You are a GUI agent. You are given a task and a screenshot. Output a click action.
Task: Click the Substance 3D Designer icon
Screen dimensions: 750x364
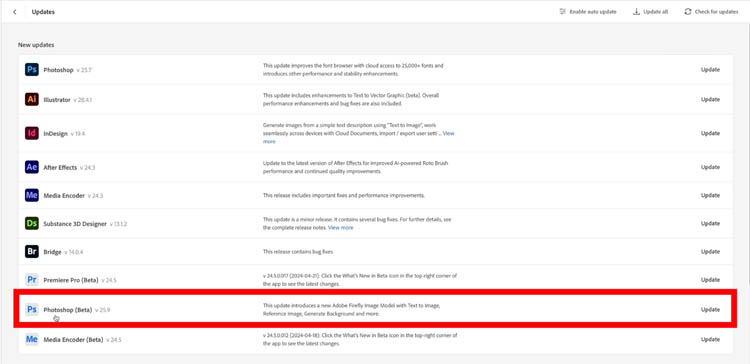coord(32,223)
